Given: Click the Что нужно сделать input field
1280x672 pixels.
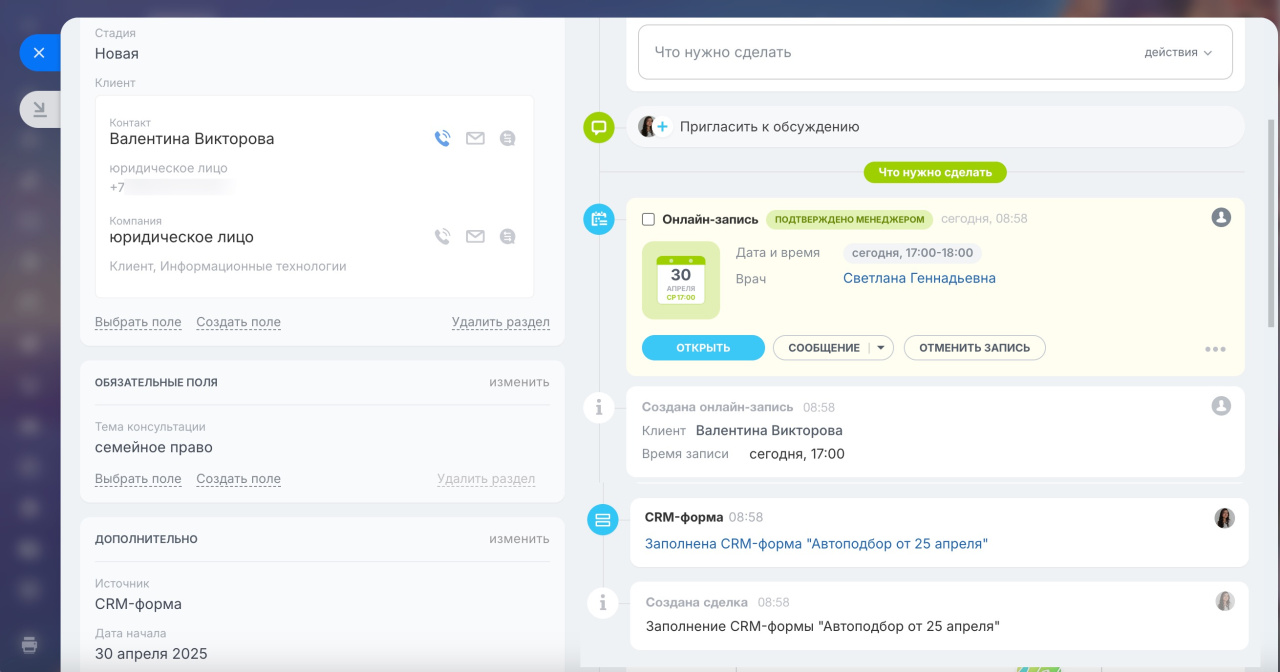Looking at the screenshot, I should pyautogui.click(x=880, y=52).
